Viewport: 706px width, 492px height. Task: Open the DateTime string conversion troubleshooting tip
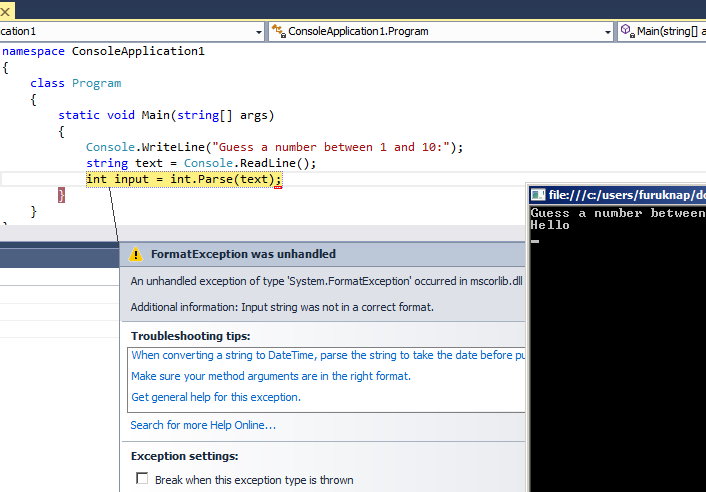pos(328,355)
